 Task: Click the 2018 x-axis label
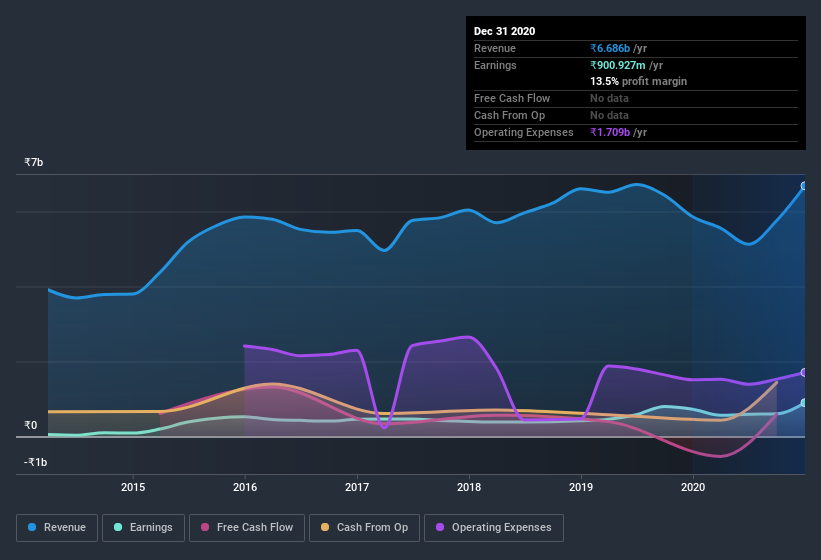click(469, 487)
